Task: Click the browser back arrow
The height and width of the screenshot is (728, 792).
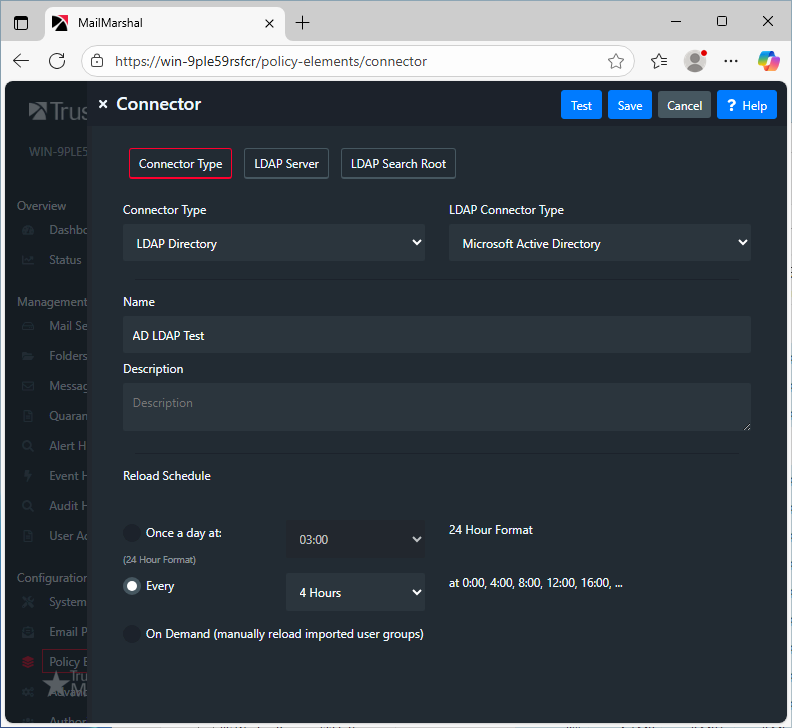Action: pos(22,61)
